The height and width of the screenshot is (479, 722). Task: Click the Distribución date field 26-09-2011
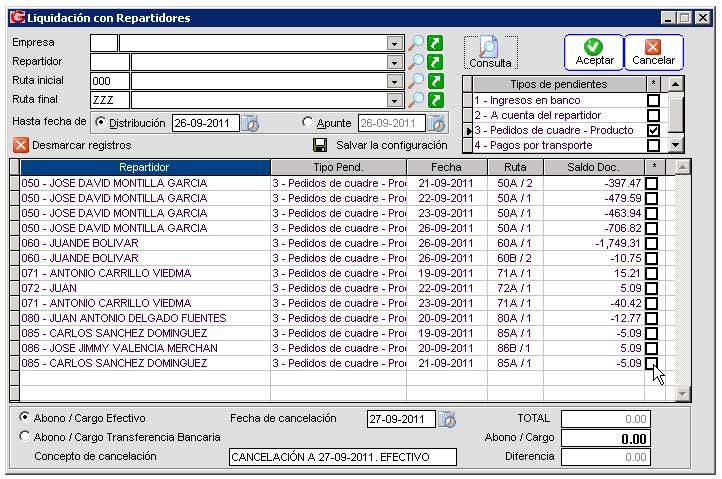[205, 123]
